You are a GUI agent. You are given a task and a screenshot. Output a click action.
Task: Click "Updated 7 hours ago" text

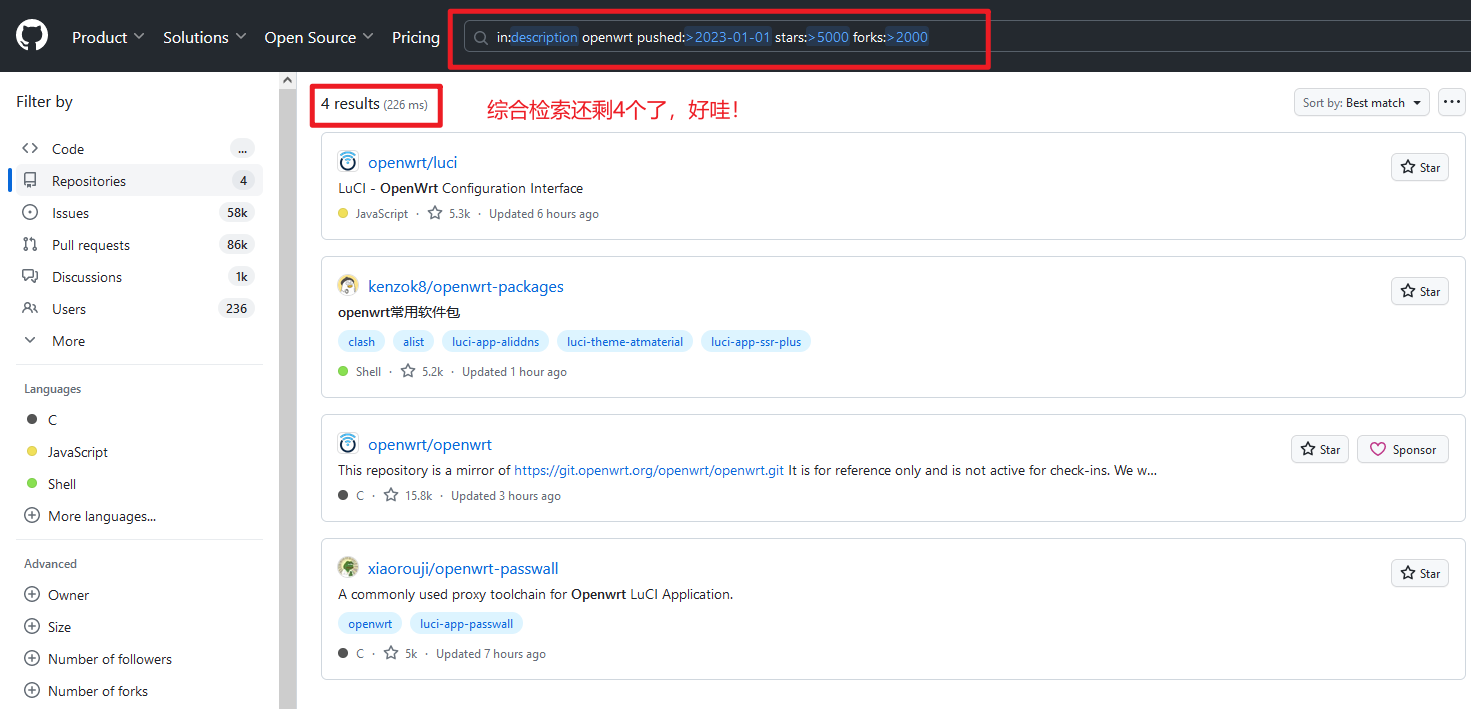pos(491,653)
